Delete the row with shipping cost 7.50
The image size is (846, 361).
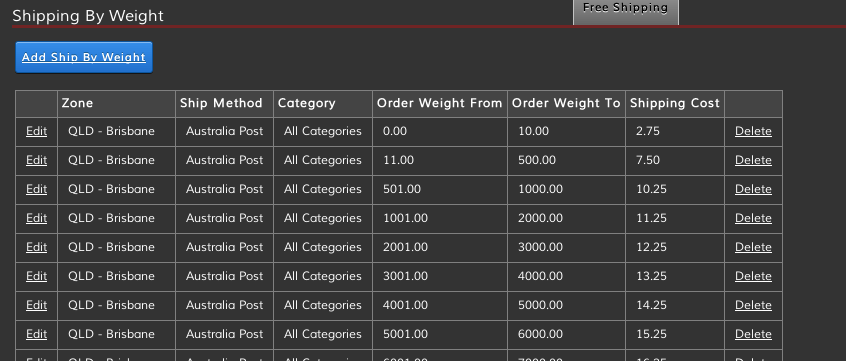(x=753, y=160)
